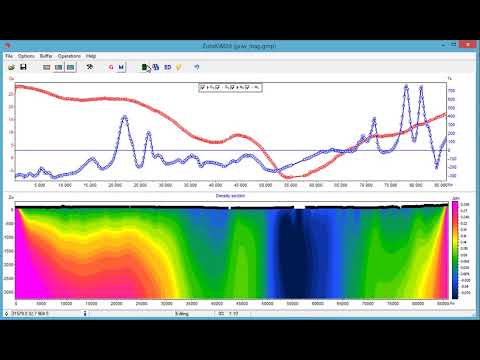Open the Help menu
This screenshot has height=360, width=480.
click(x=91, y=56)
